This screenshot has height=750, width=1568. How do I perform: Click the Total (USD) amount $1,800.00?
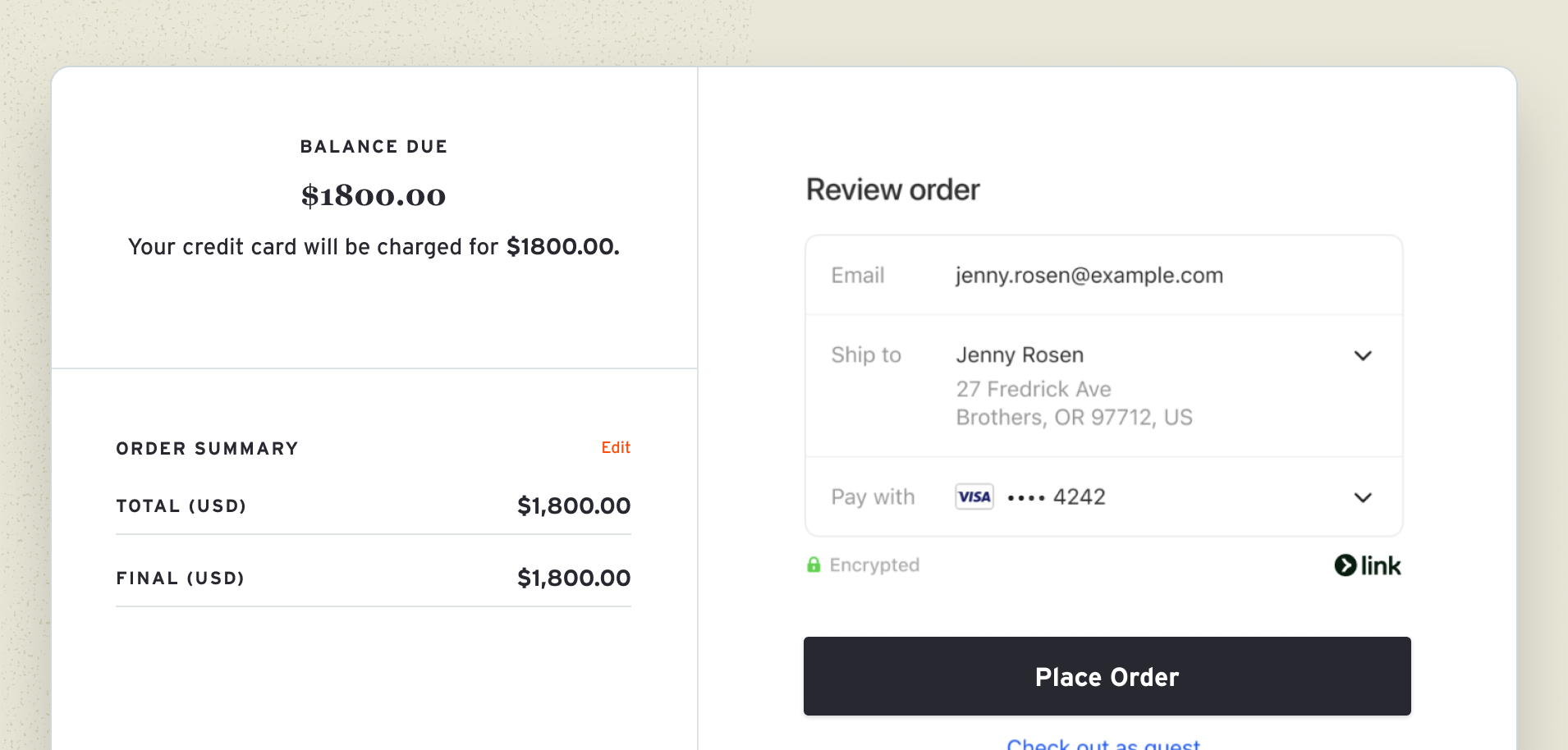[x=573, y=505]
